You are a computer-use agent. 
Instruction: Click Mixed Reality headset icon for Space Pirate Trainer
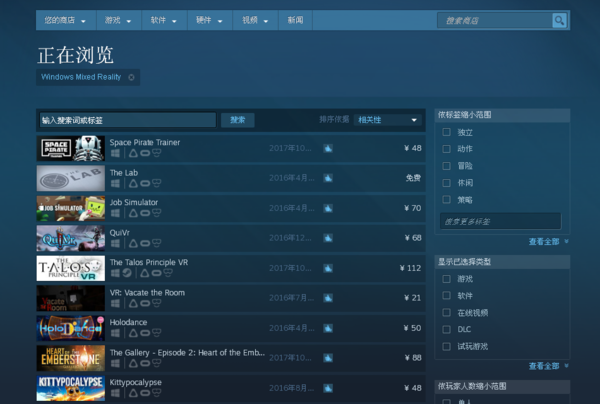point(157,153)
